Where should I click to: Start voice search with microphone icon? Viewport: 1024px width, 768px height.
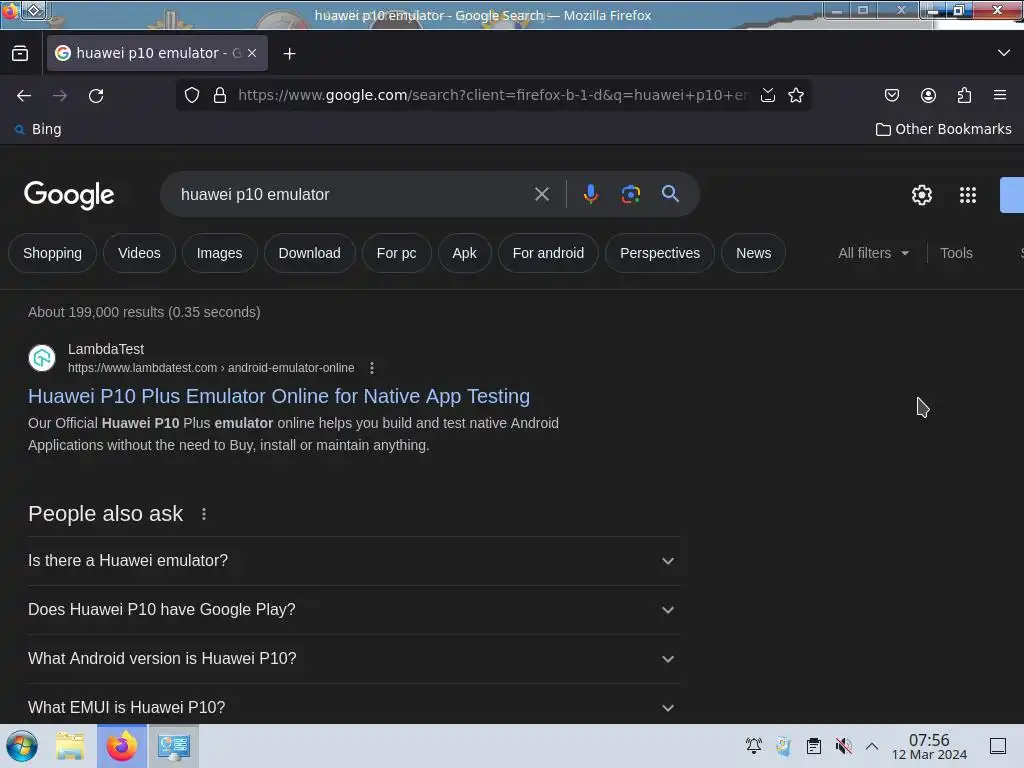590,194
